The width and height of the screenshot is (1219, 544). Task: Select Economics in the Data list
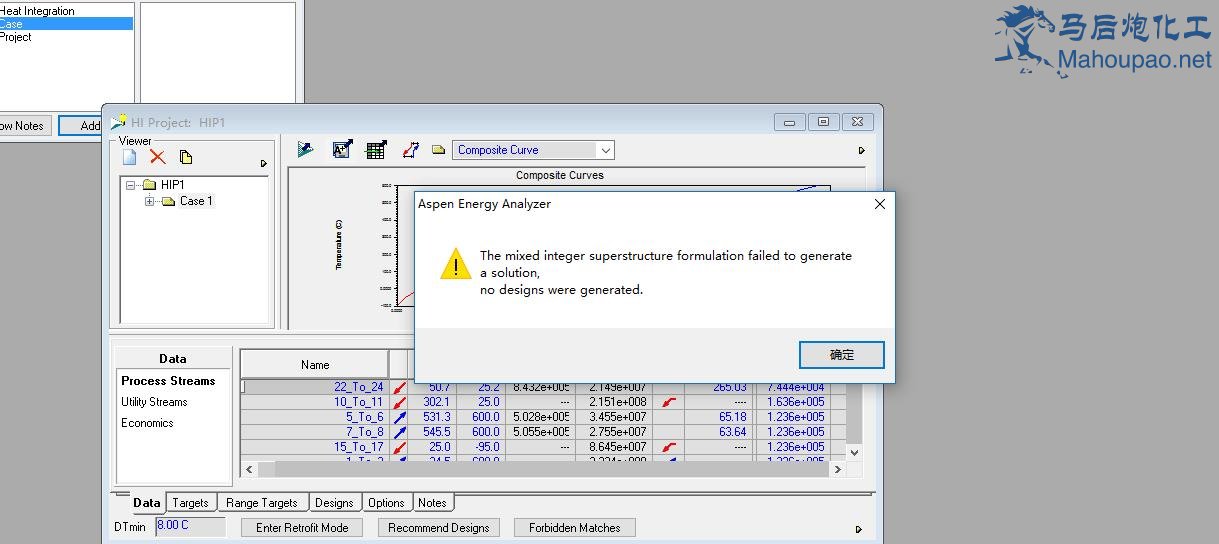[x=147, y=423]
